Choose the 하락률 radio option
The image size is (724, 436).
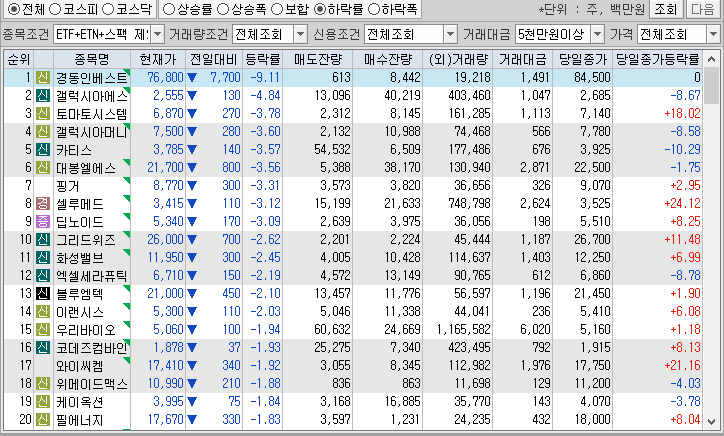[320, 9]
